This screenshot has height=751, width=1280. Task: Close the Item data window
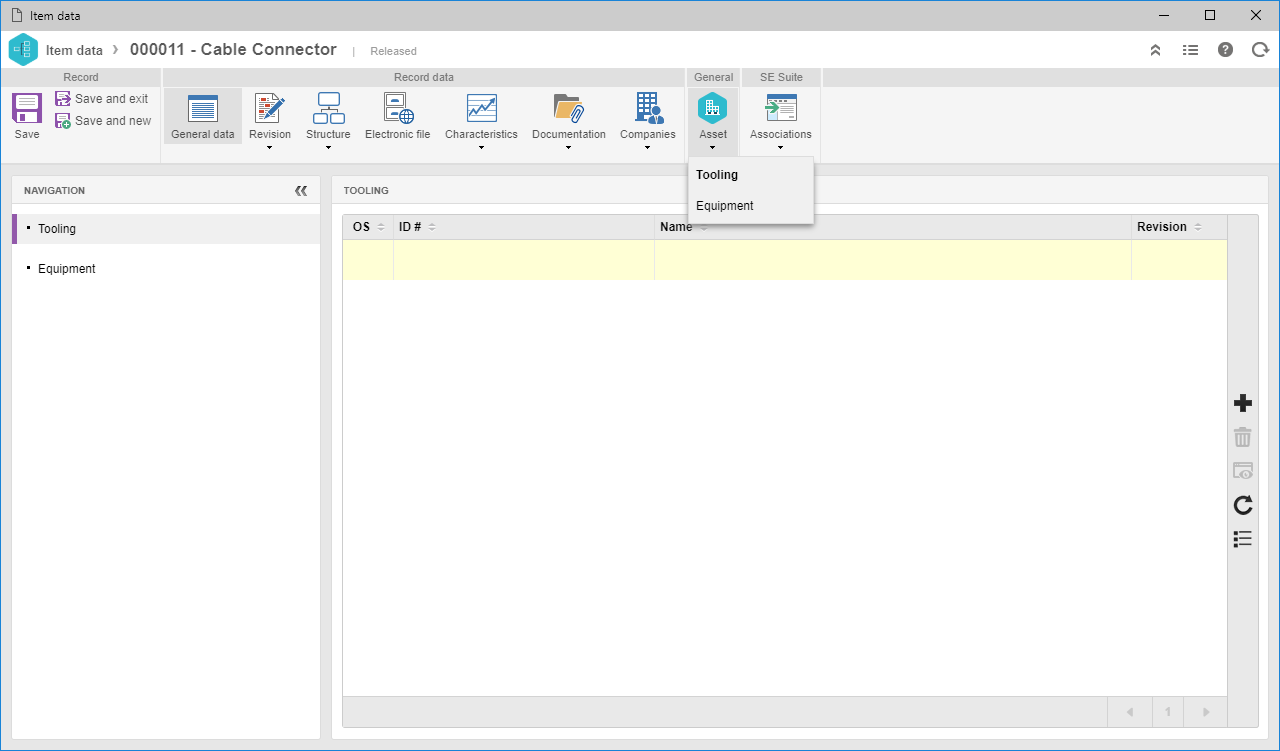(1256, 15)
